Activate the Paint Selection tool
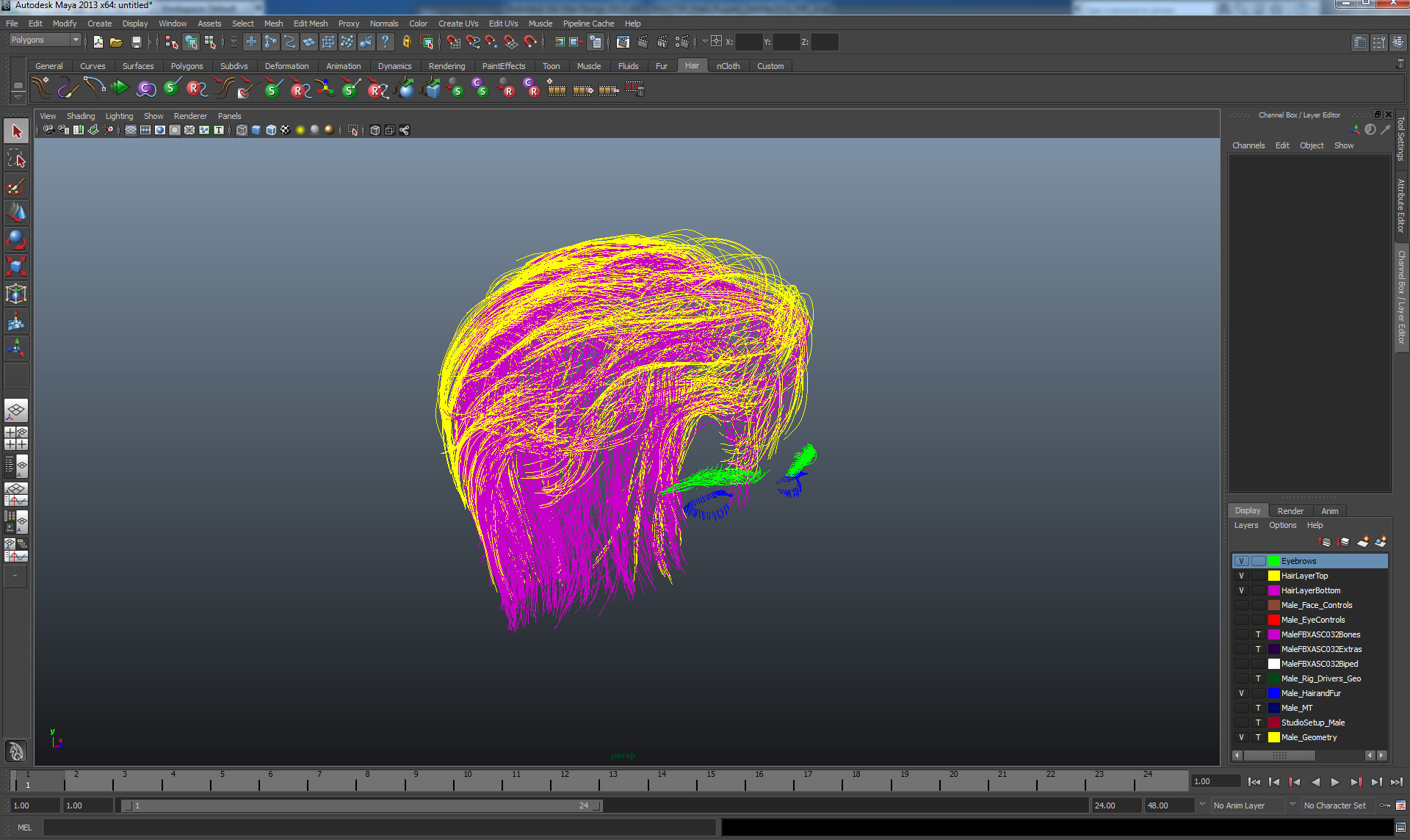 16,186
